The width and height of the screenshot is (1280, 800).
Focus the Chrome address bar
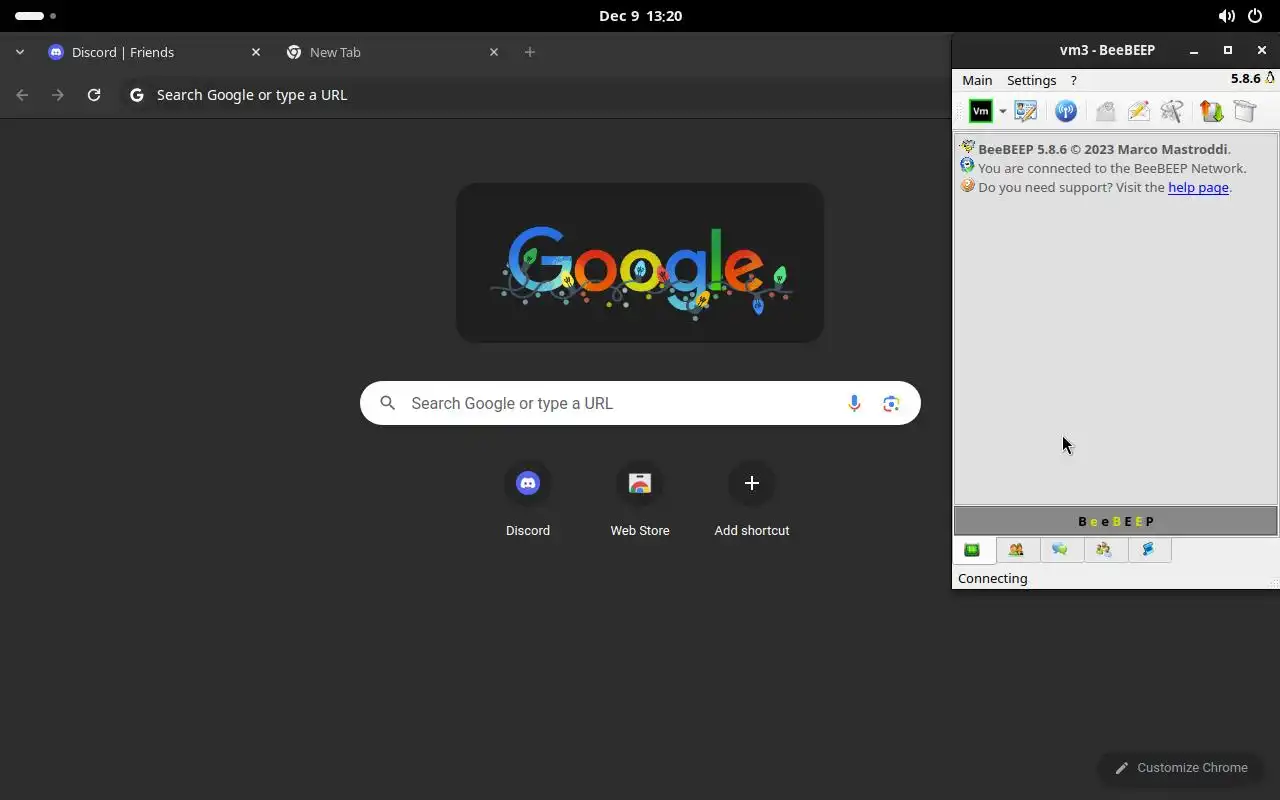coord(536,95)
